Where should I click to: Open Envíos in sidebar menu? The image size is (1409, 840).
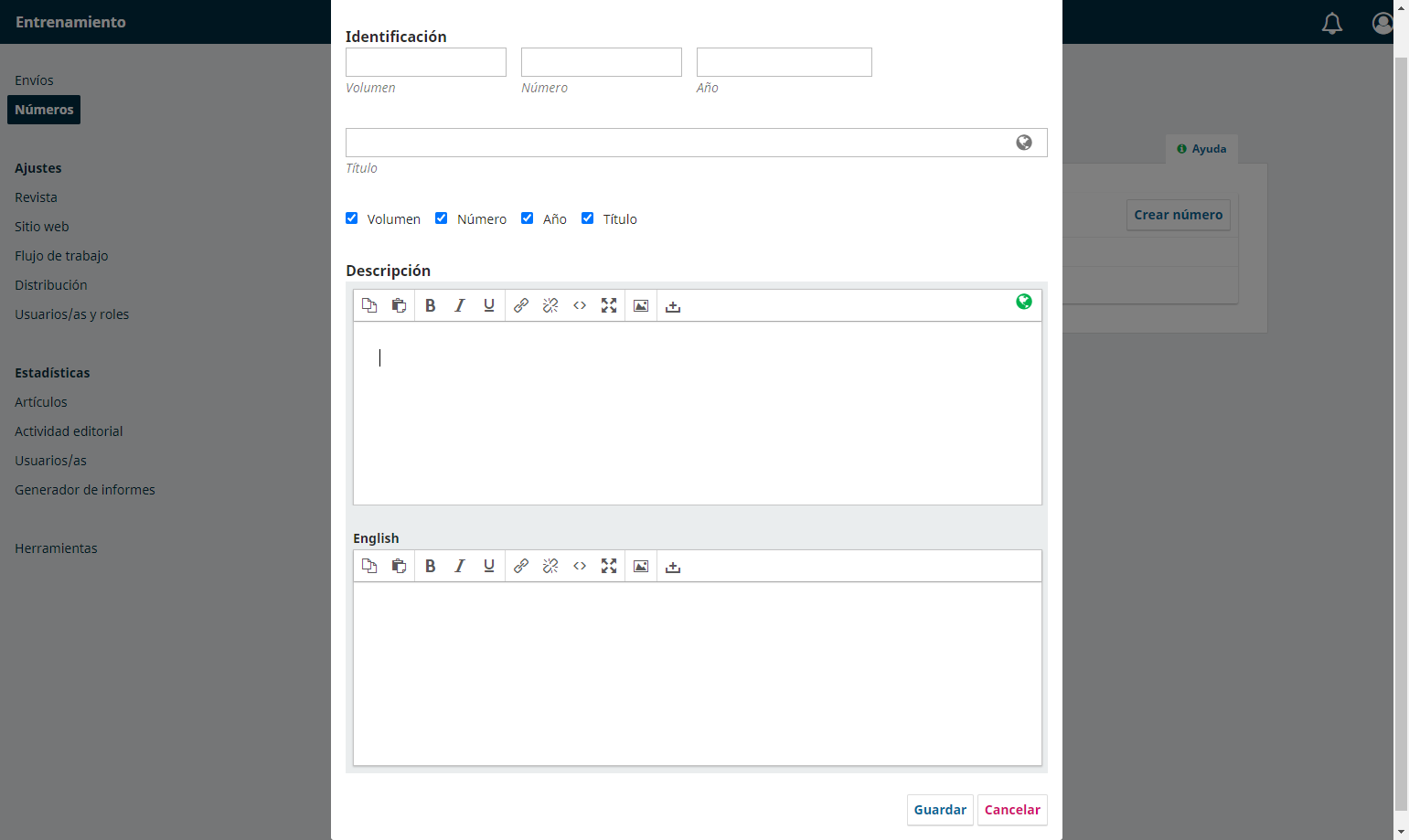34,80
